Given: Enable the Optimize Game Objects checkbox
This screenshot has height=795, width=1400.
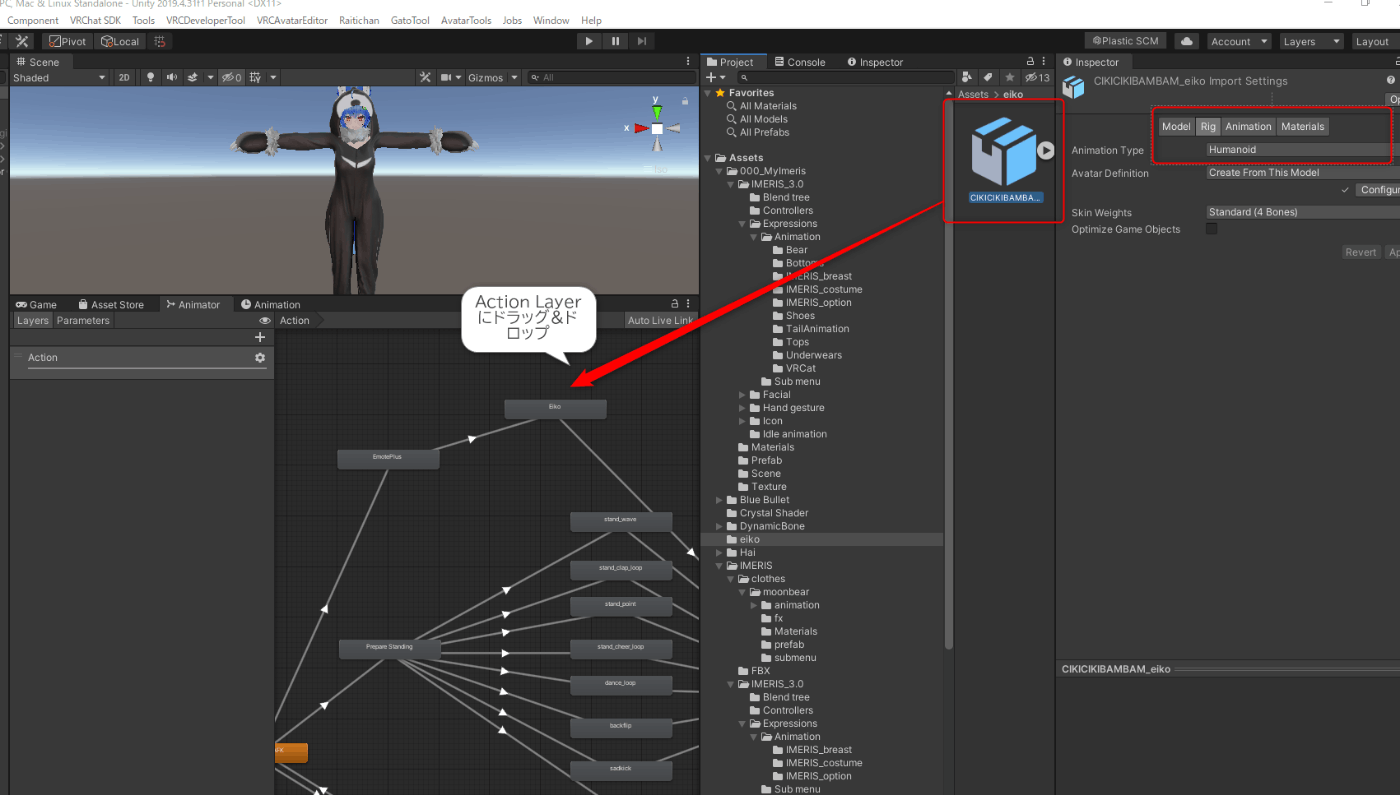Looking at the screenshot, I should pos(1212,229).
